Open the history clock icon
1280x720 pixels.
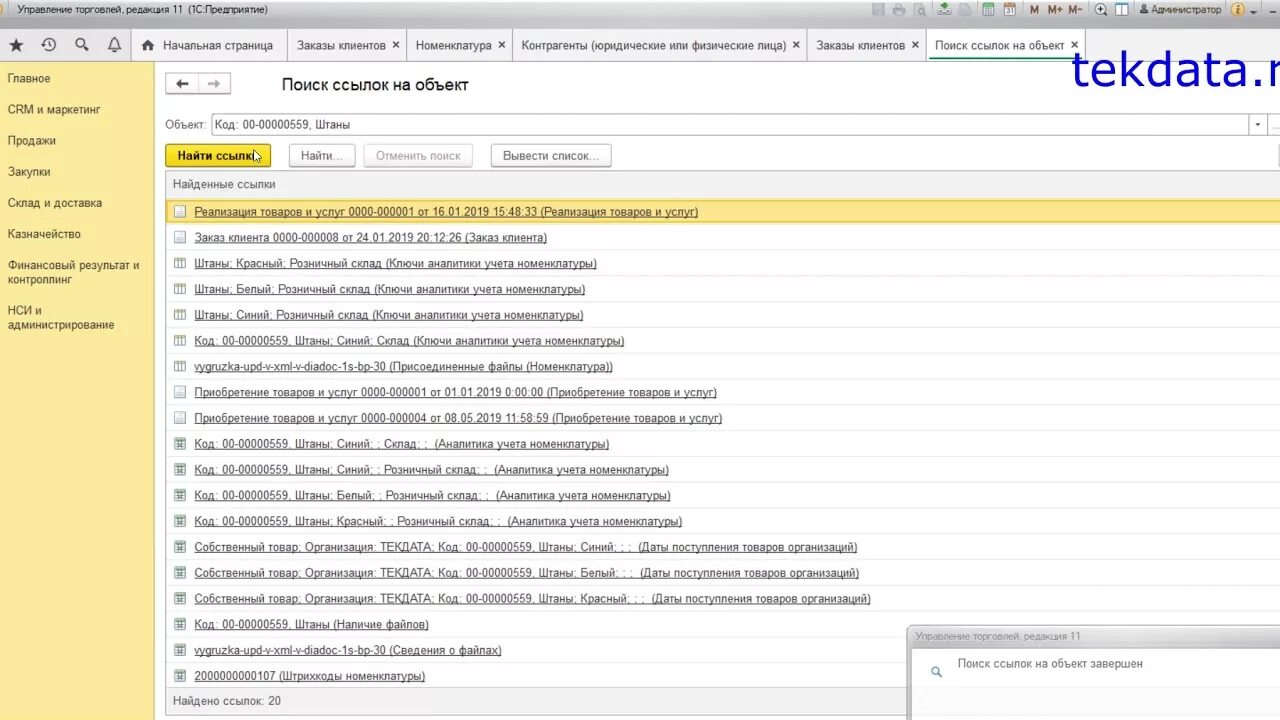point(49,45)
